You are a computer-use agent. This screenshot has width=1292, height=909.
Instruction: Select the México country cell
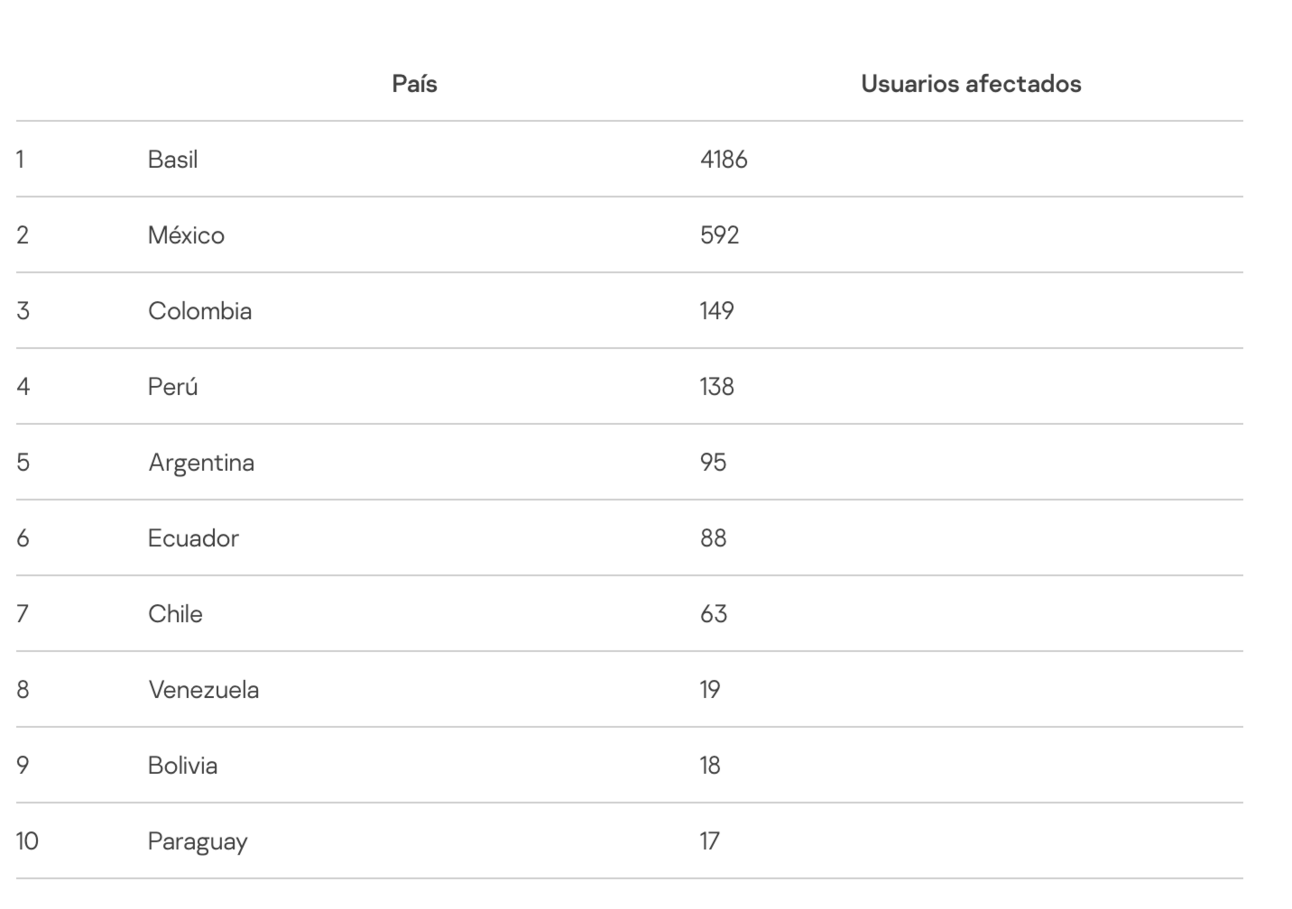pos(186,235)
